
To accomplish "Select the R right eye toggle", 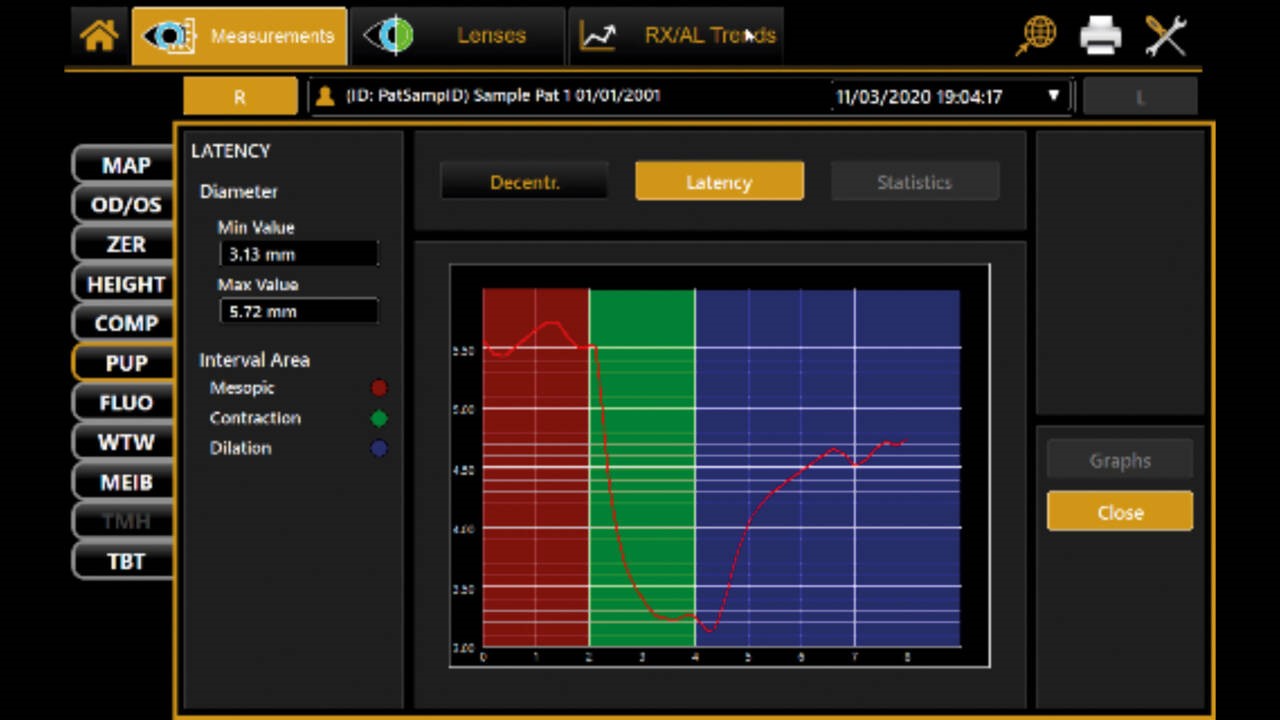I will point(240,97).
